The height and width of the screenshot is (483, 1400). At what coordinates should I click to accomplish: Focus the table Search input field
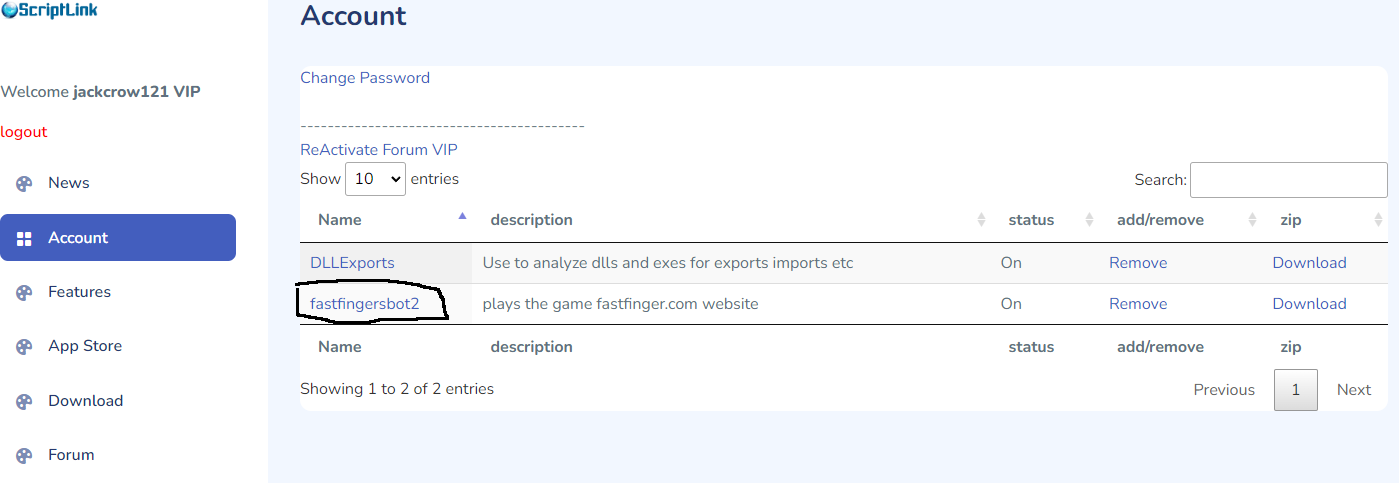[1288, 180]
